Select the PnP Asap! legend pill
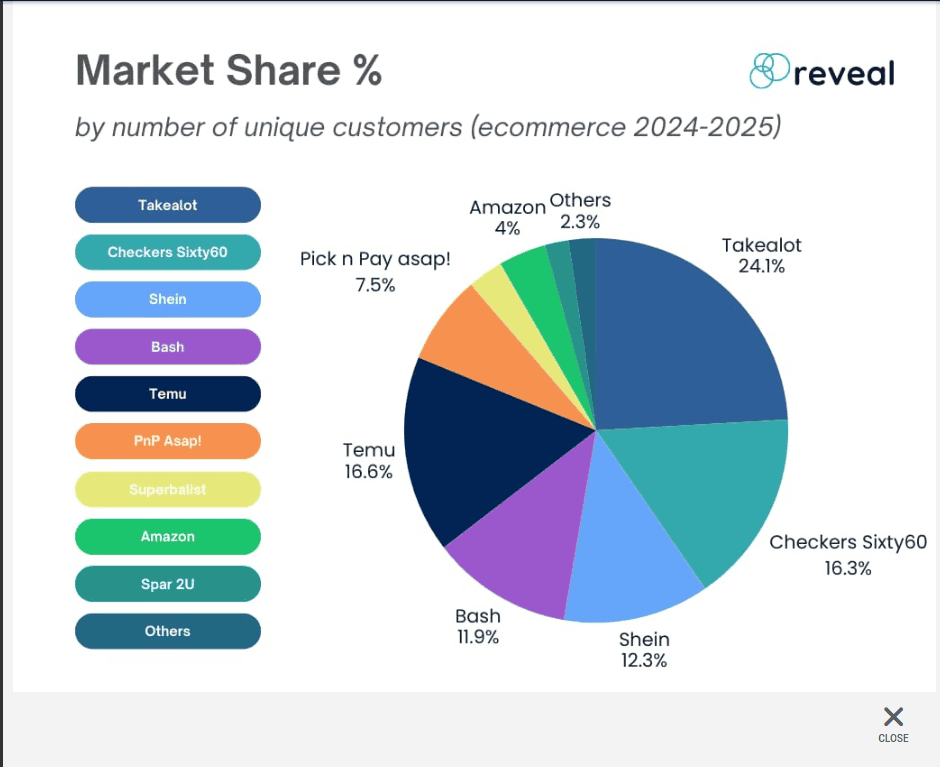Screen dimensions: 940x767 [168, 441]
